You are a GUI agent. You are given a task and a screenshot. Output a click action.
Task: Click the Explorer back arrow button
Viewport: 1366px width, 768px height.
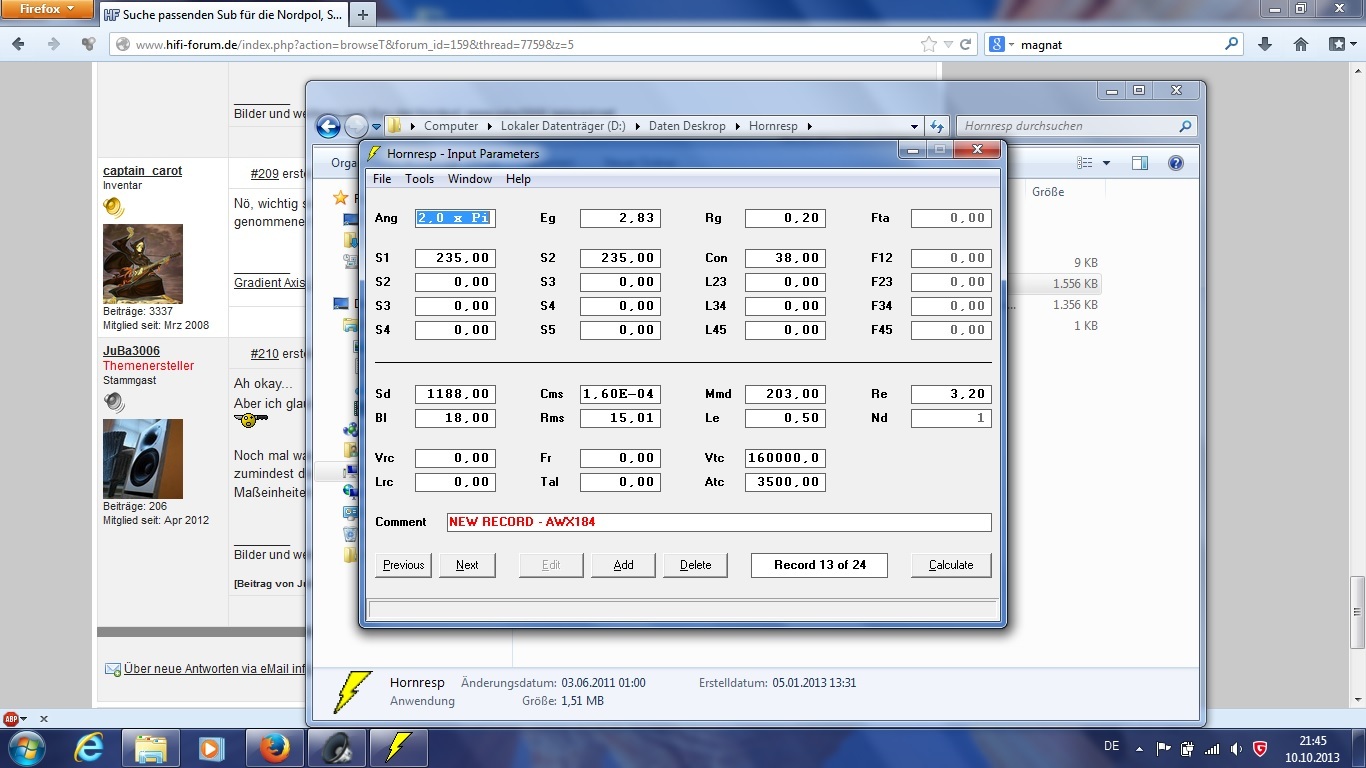tap(328, 126)
